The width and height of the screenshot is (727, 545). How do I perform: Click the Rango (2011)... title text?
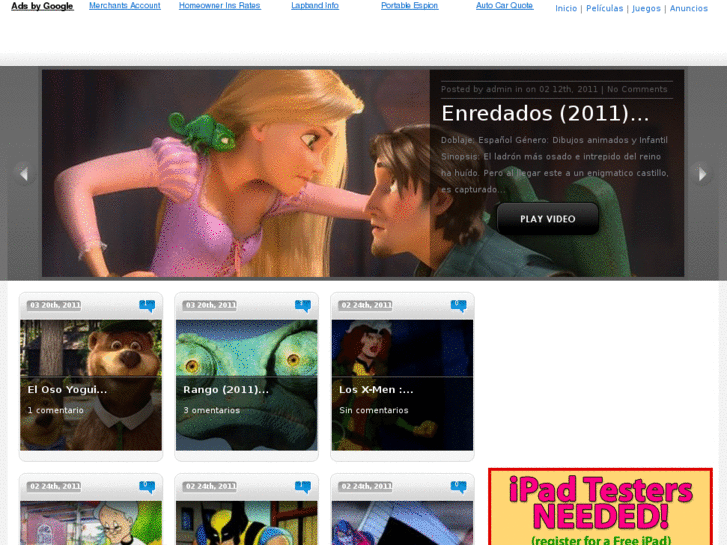[x=226, y=390]
